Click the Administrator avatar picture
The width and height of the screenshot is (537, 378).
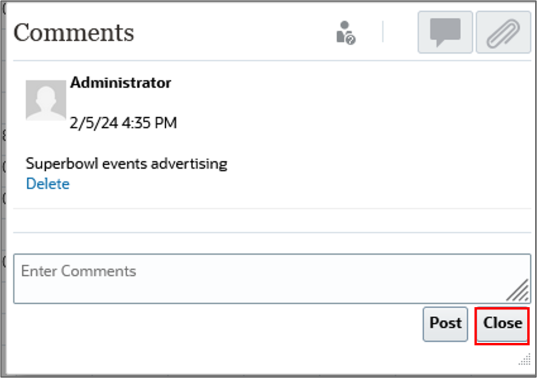[46, 100]
